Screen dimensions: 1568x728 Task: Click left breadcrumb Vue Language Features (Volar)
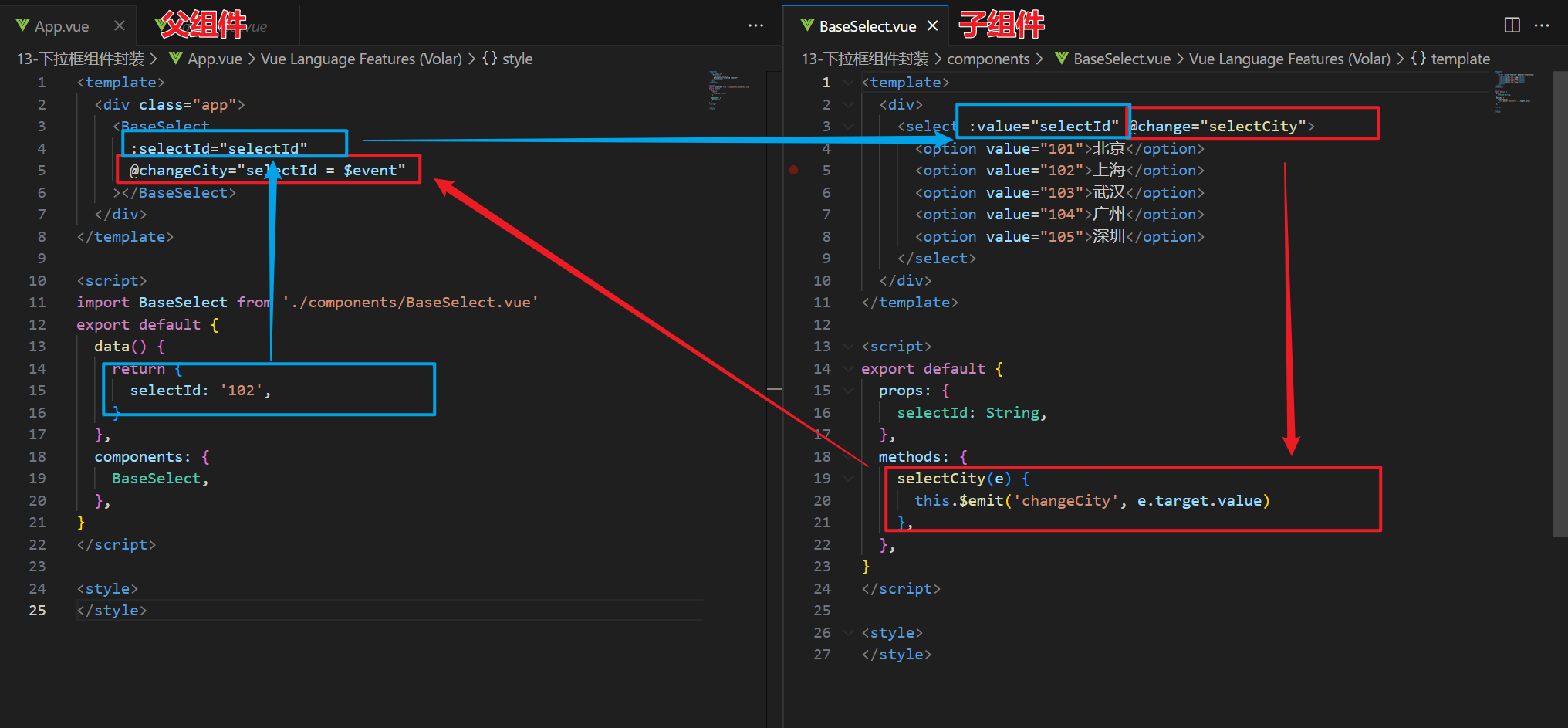[361, 59]
